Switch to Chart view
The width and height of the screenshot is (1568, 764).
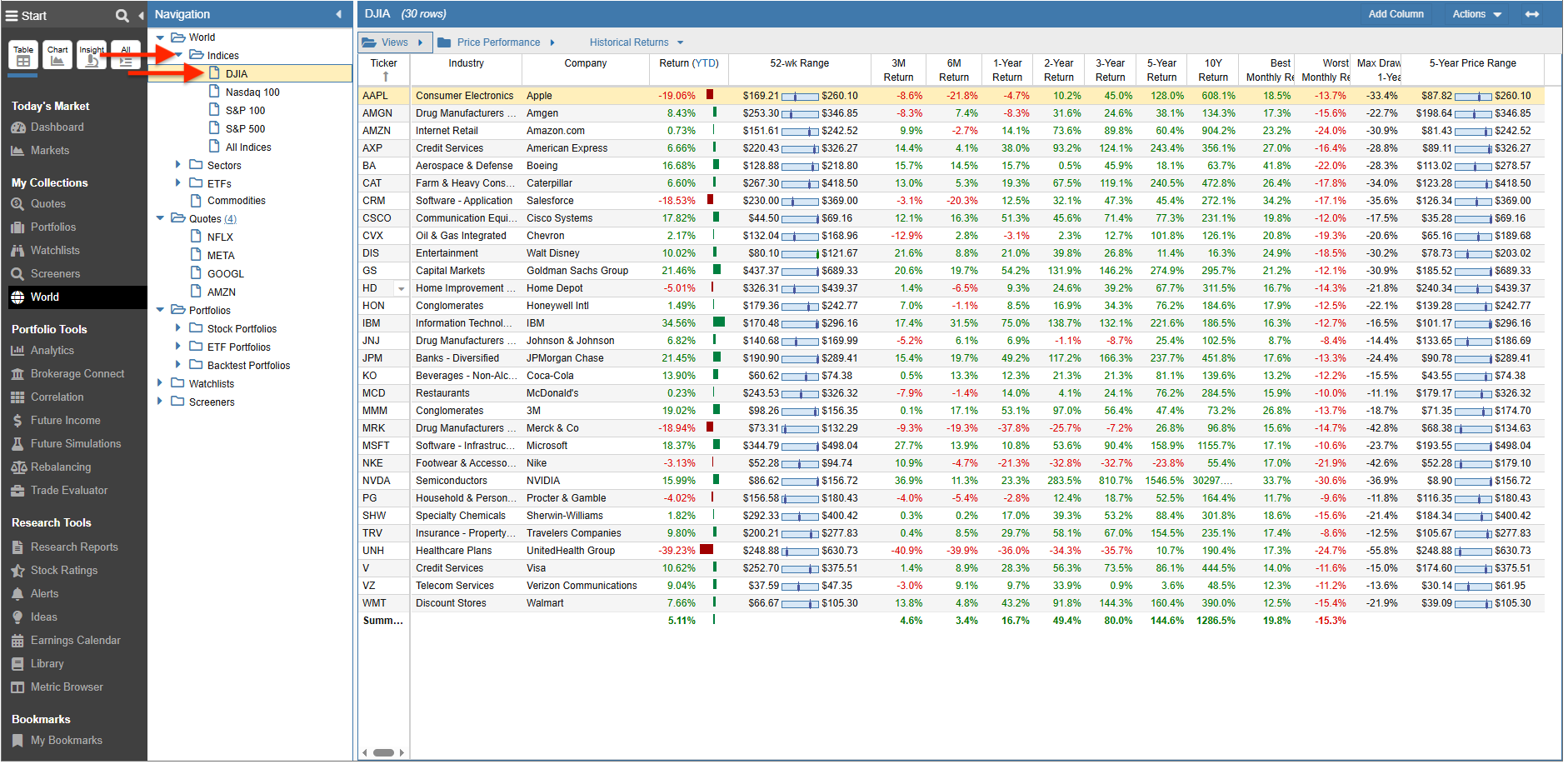tap(57, 55)
